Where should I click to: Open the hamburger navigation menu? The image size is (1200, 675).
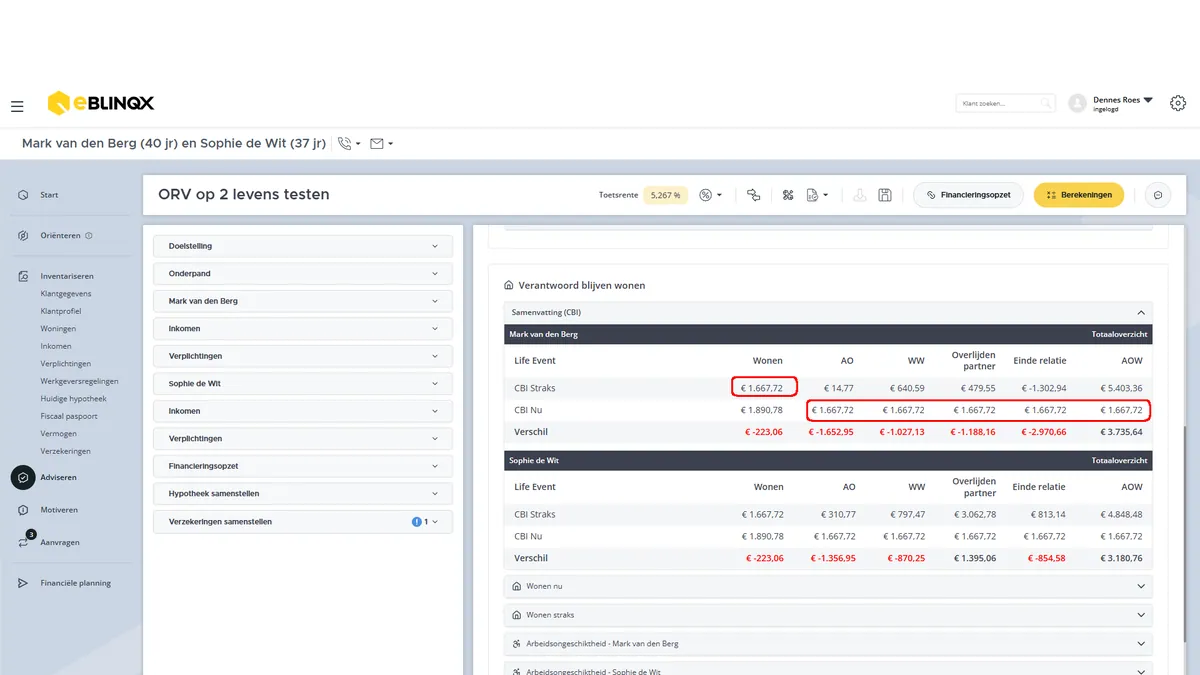click(17, 106)
